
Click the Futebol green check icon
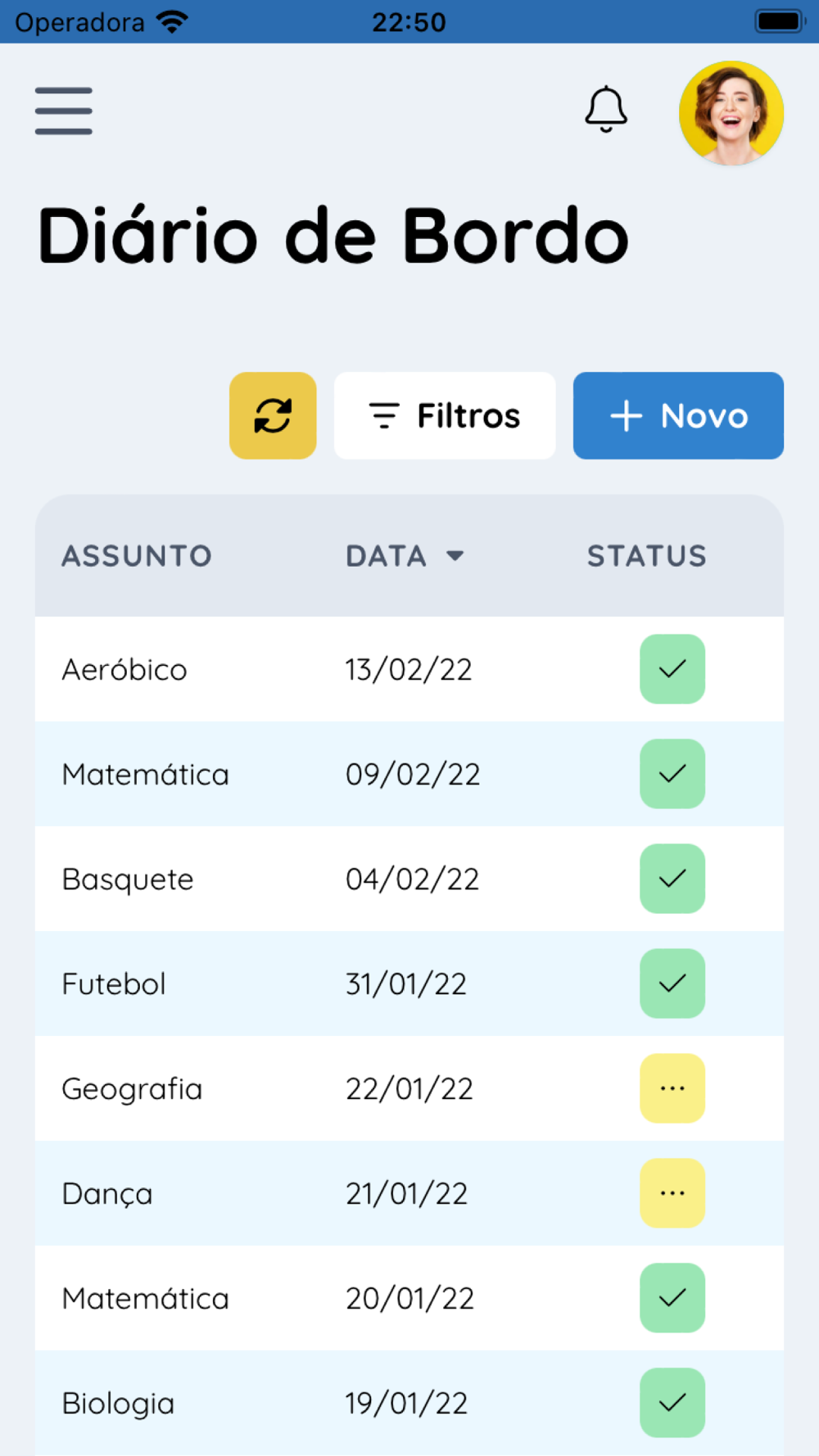click(x=672, y=983)
